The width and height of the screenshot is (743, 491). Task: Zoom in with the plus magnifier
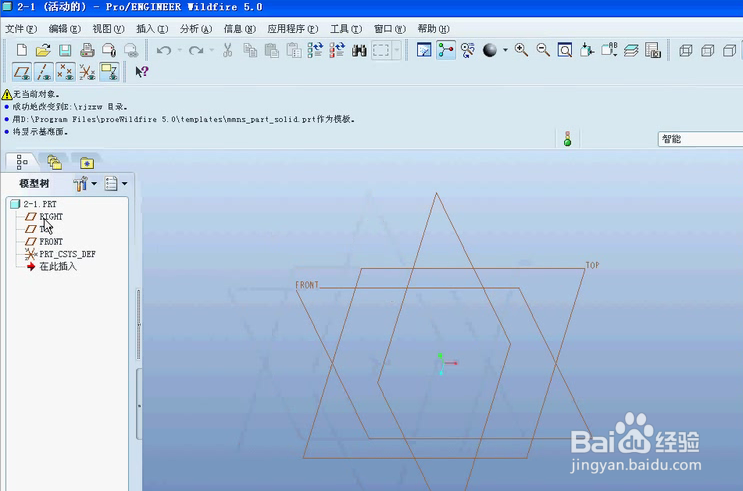pos(521,50)
